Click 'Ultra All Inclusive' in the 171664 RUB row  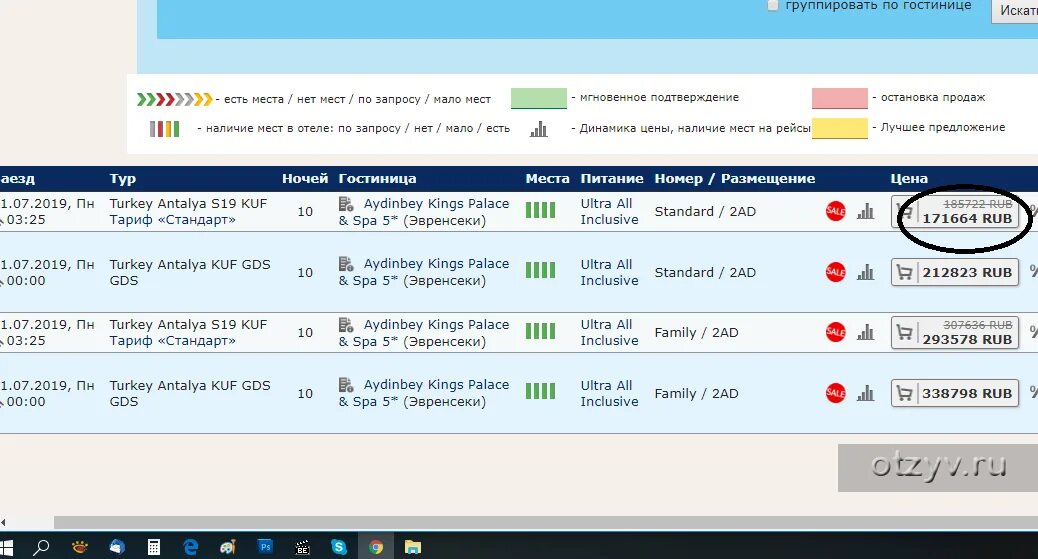[610, 211]
